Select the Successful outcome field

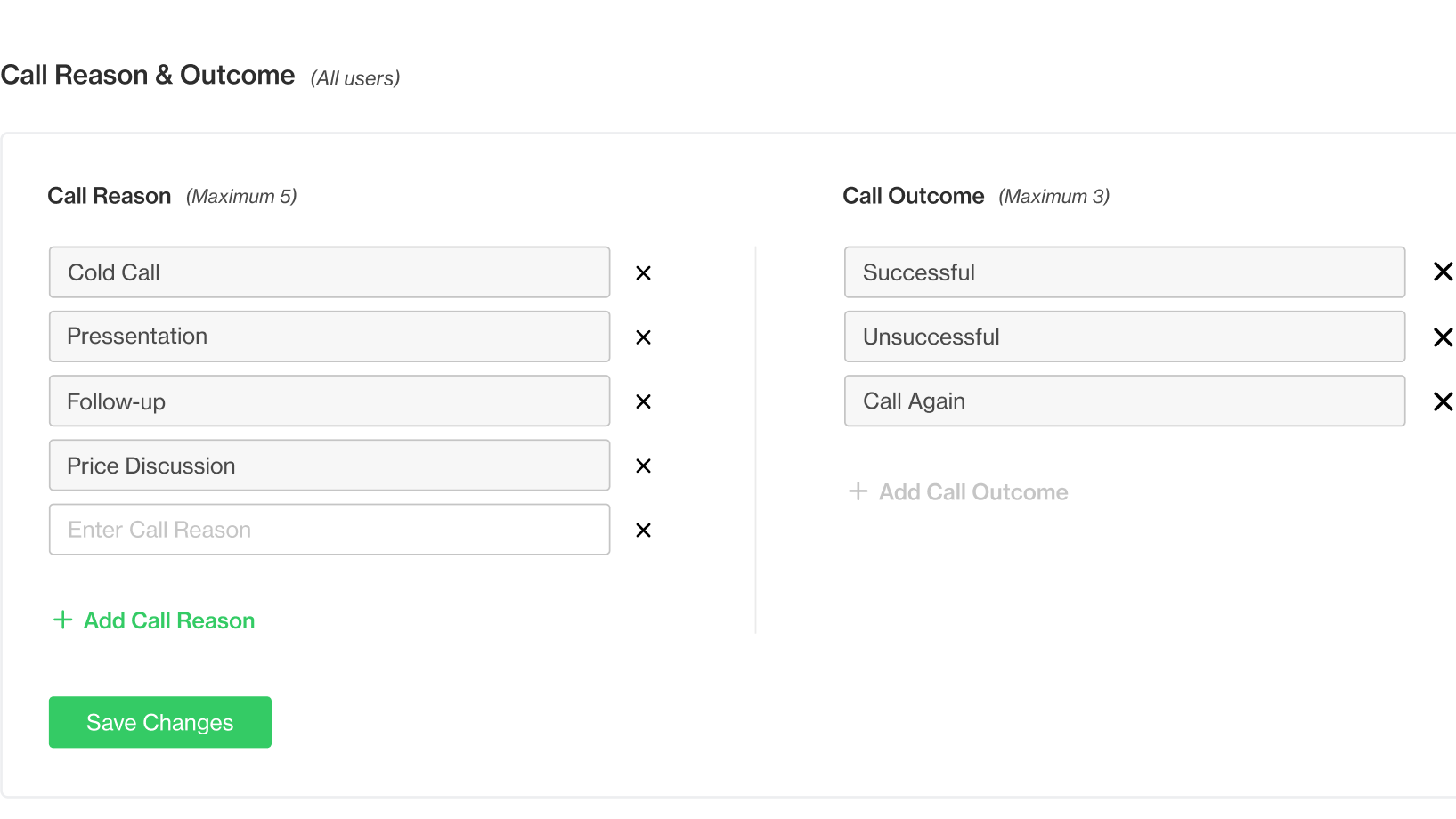click(x=1124, y=272)
